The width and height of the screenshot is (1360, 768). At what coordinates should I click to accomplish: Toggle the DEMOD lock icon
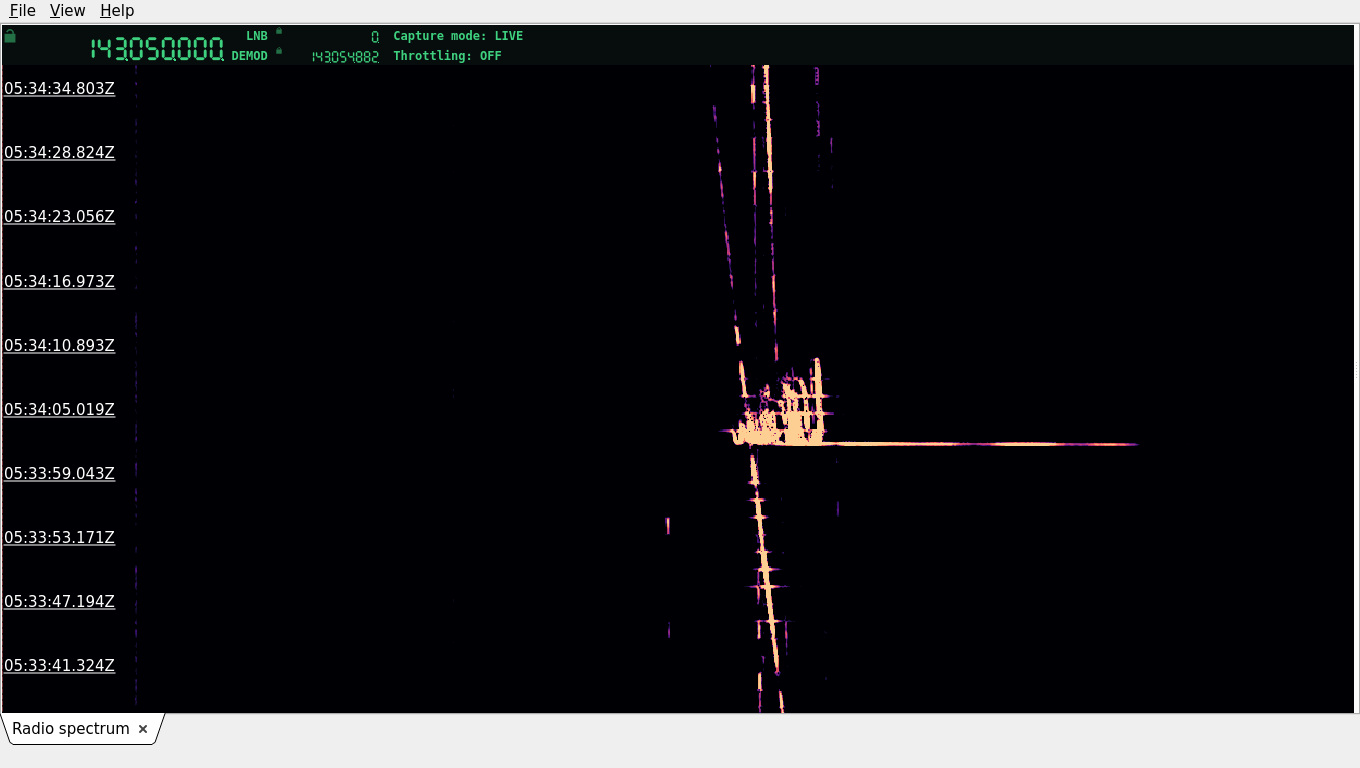(279, 50)
